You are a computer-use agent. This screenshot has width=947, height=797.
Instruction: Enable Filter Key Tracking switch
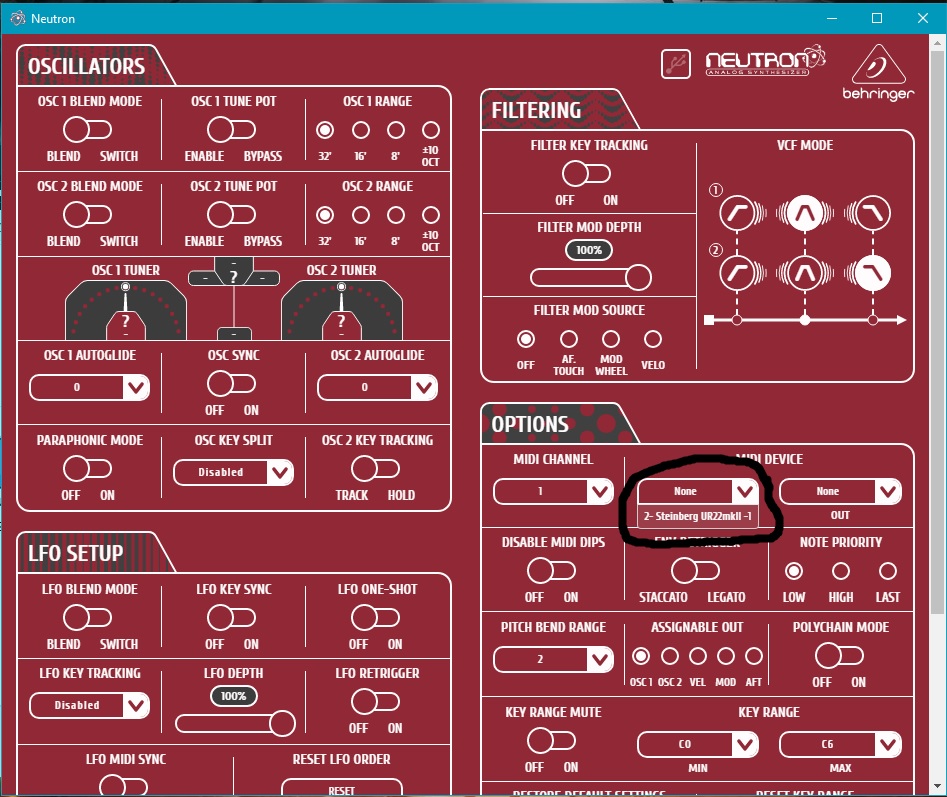pos(586,174)
